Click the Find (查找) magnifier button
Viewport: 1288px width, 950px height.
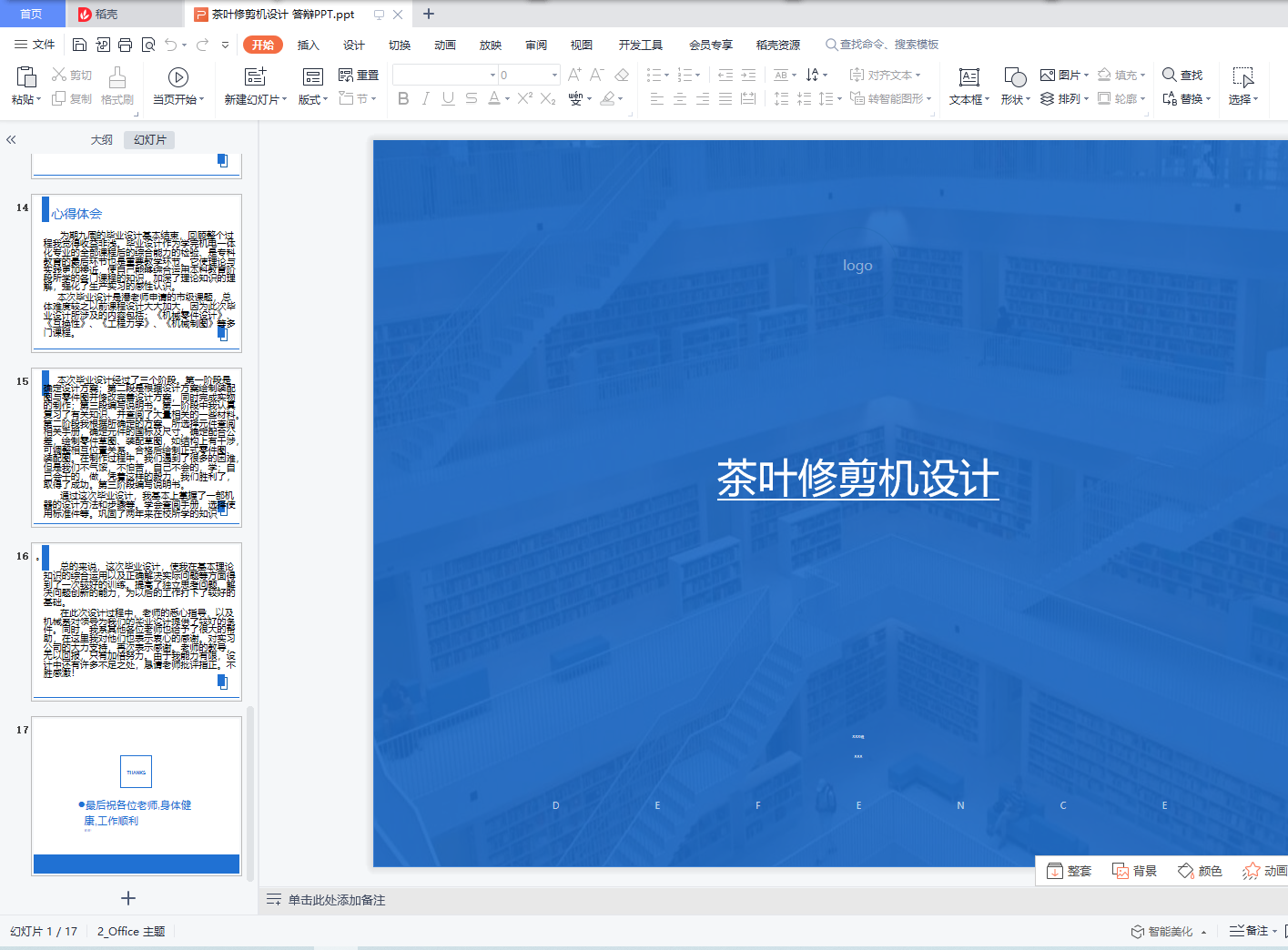1182,75
